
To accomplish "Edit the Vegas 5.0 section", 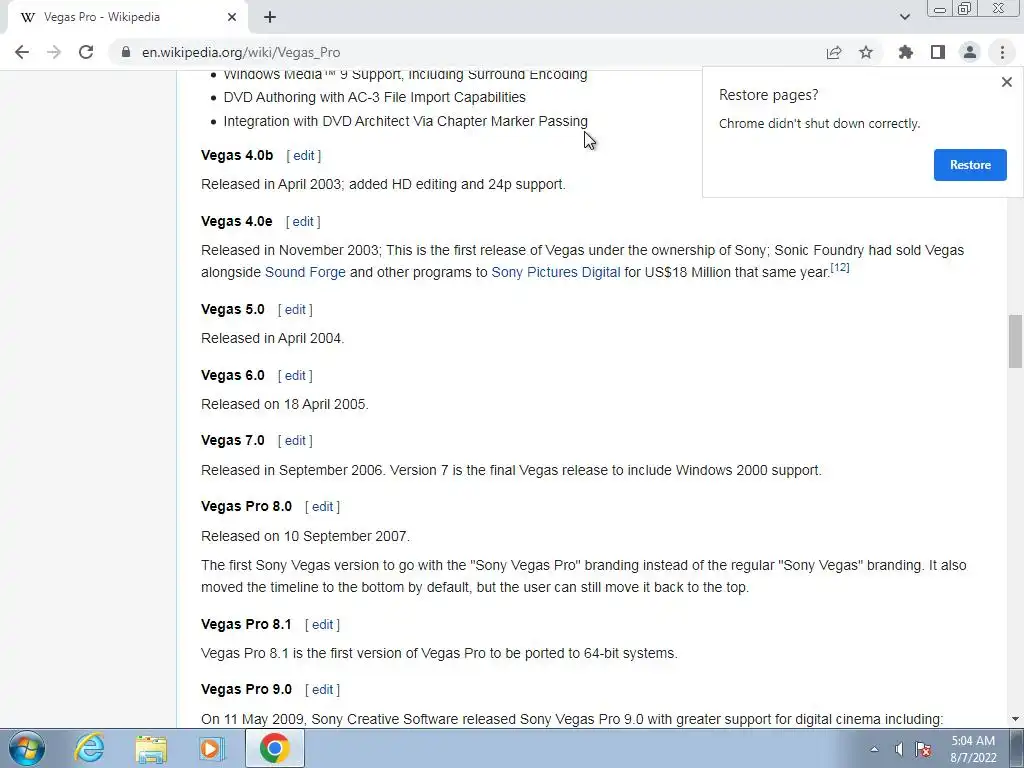I will tap(295, 310).
